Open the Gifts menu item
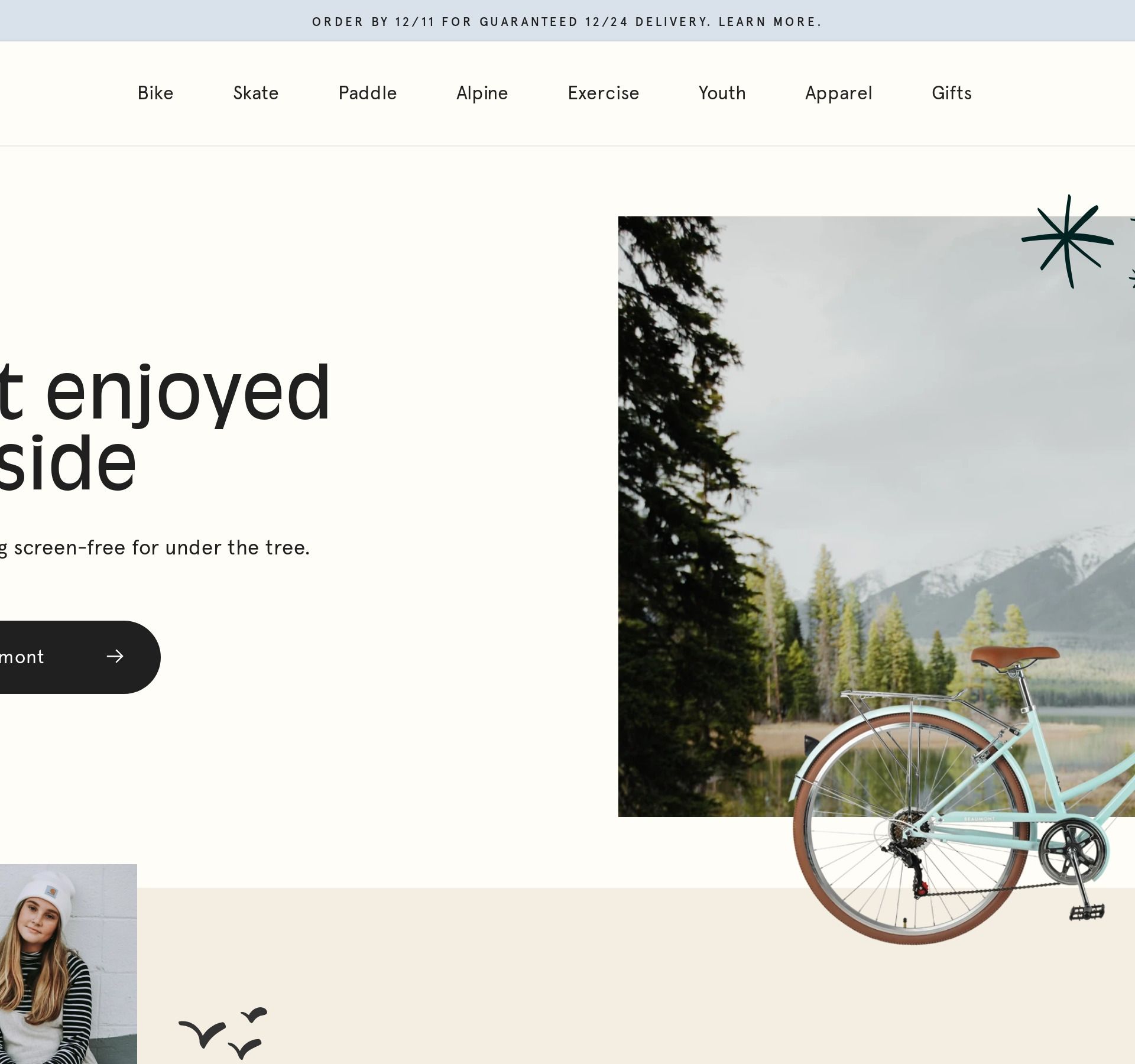 coord(952,93)
